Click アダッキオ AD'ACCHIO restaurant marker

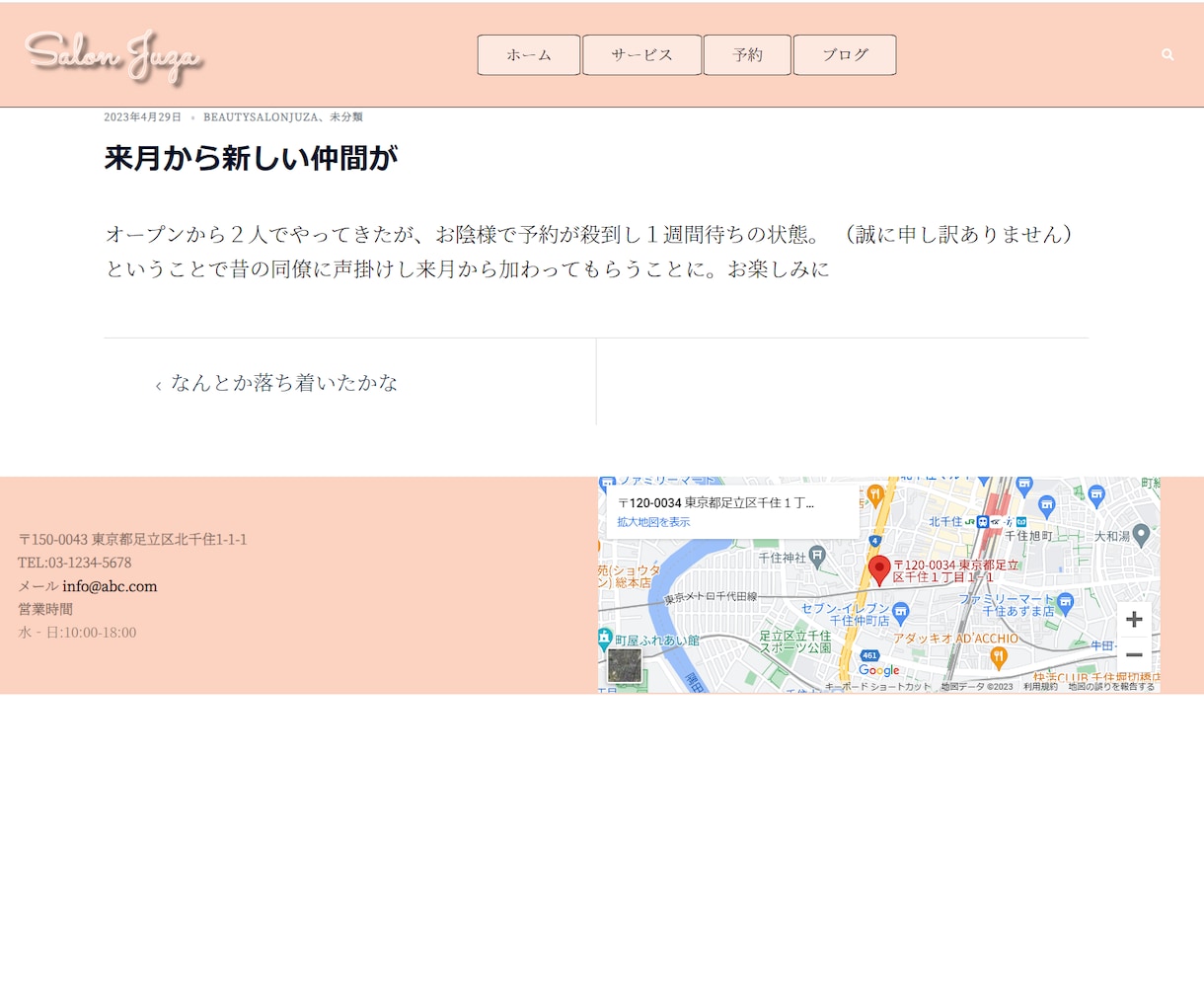999,656
